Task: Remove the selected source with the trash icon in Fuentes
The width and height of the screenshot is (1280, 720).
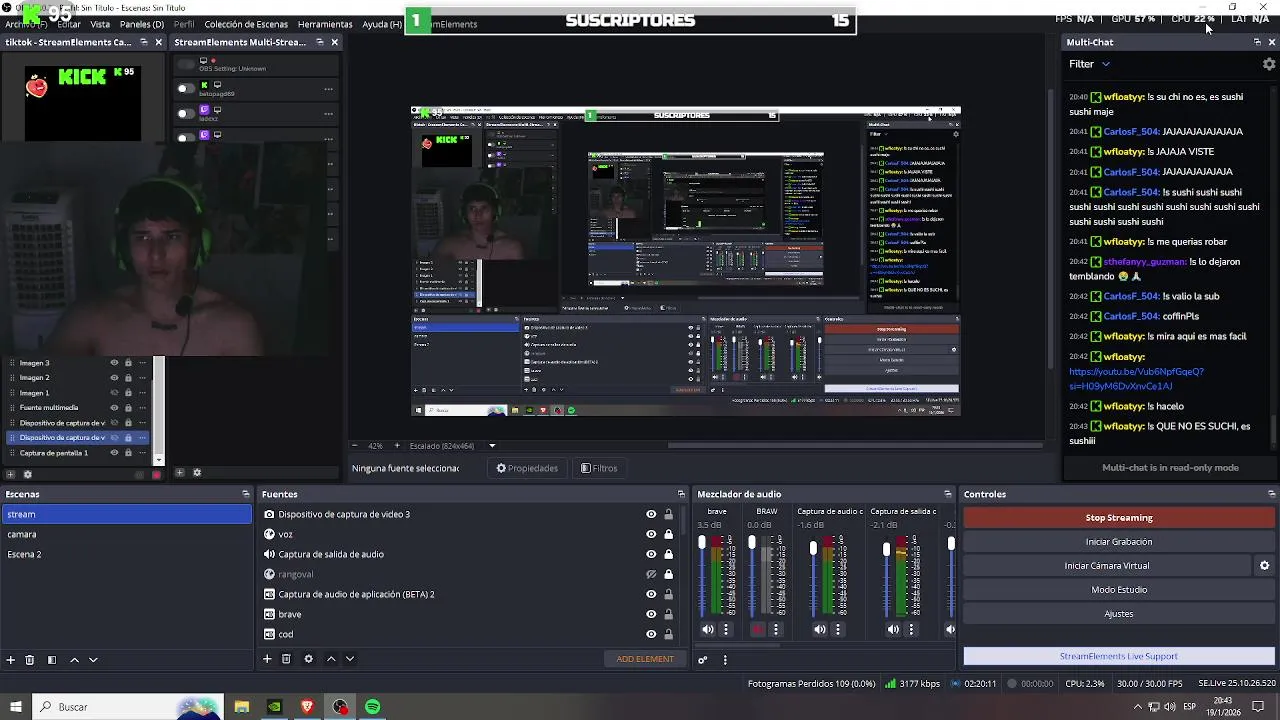Action: coord(286,659)
